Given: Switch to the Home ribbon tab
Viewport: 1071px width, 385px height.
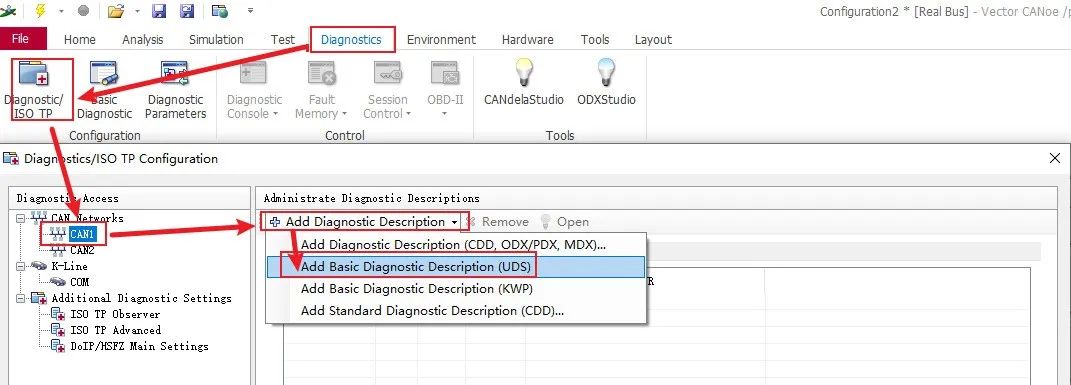Looking at the screenshot, I should pyautogui.click(x=80, y=40).
